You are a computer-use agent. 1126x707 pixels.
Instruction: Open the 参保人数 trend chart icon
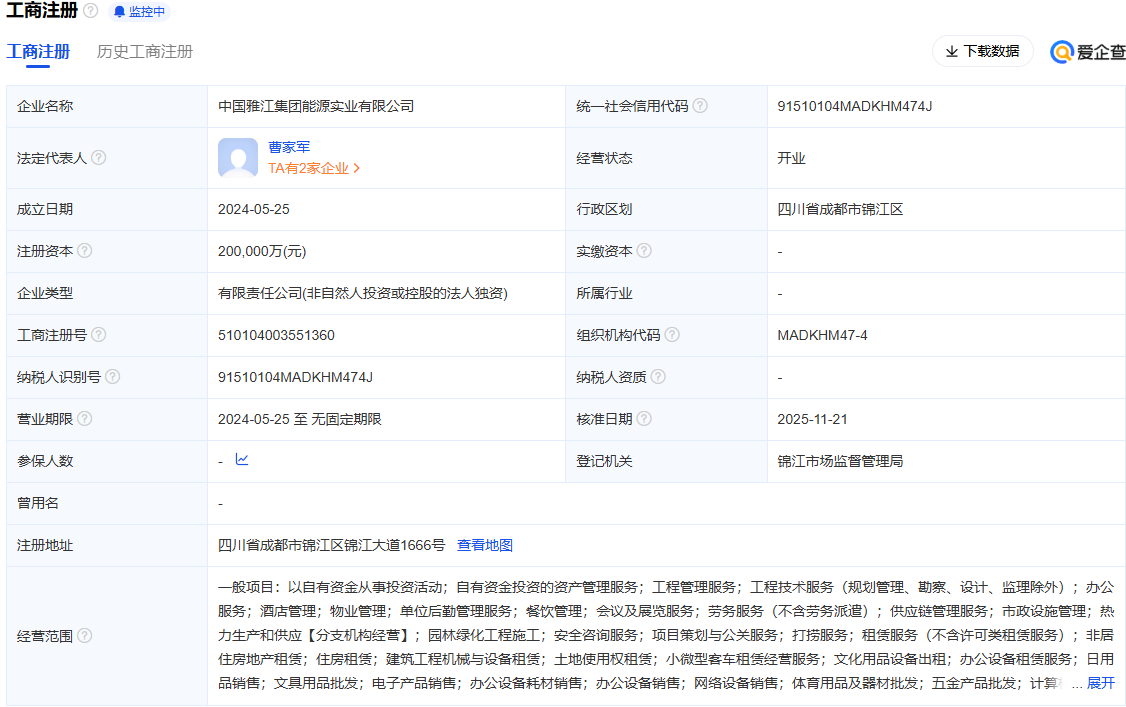pyautogui.click(x=242, y=460)
